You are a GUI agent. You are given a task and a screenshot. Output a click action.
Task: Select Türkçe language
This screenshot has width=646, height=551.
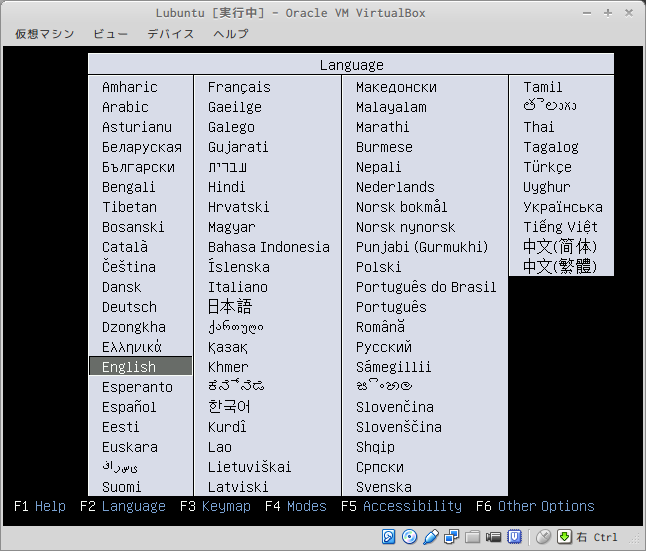click(x=548, y=167)
